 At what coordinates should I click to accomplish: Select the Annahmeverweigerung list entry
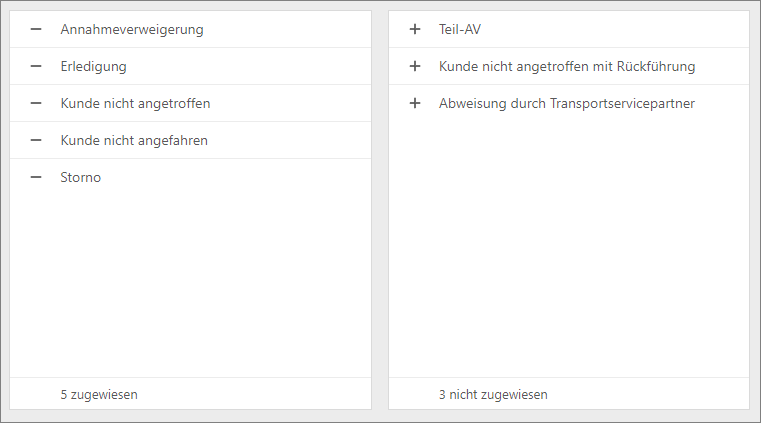click(x=190, y=29)
